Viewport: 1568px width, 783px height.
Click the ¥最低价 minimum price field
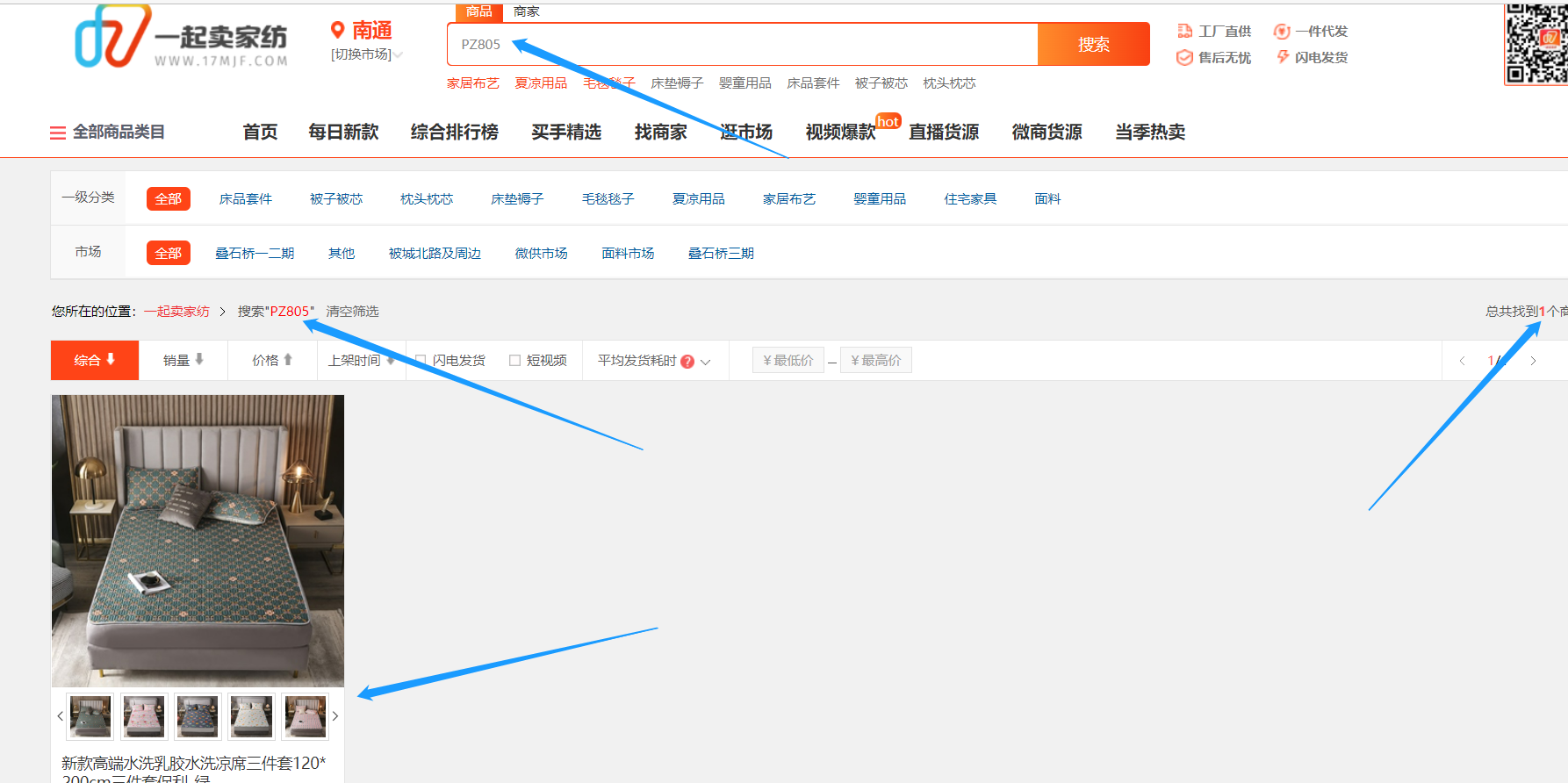(x=788, y=361)
